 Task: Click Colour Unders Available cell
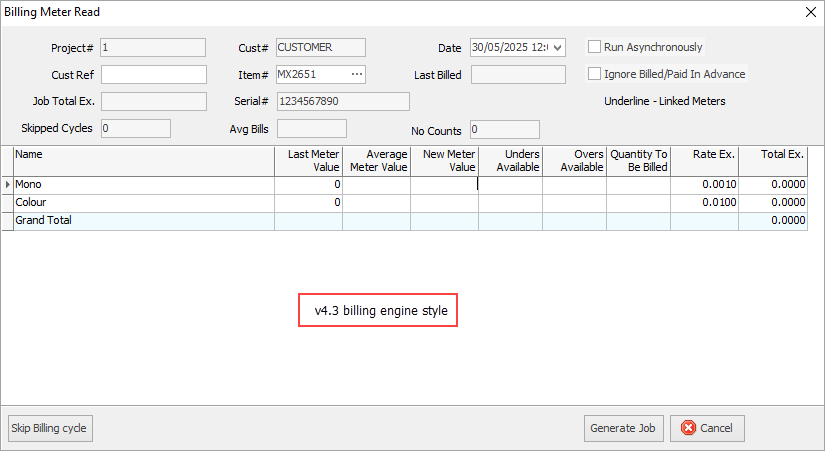[511, 203]
